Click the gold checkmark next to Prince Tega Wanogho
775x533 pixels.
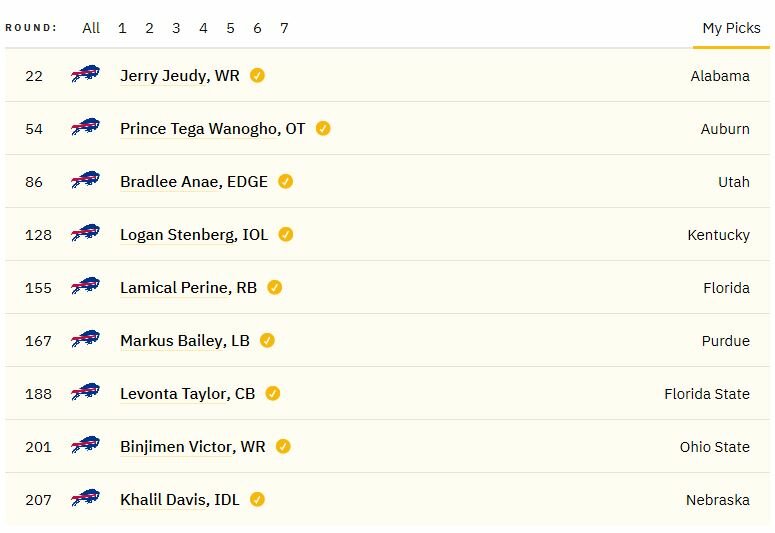(323, 129)
